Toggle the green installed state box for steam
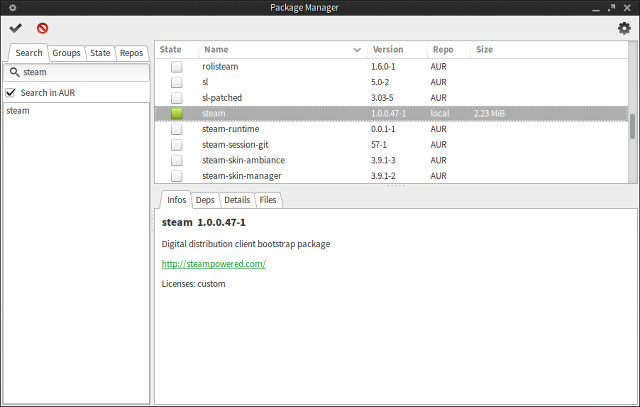The width and height of the screenshot is (640, 407). tap(177, 113)
